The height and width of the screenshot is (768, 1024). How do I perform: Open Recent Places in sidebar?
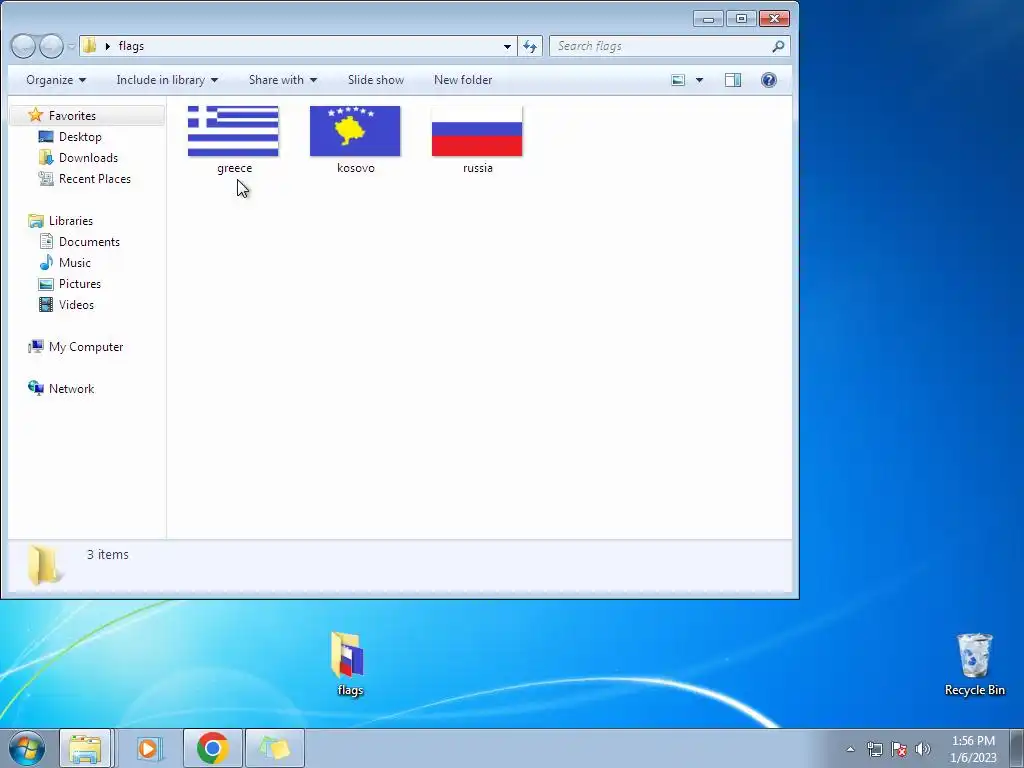(95, 178)
